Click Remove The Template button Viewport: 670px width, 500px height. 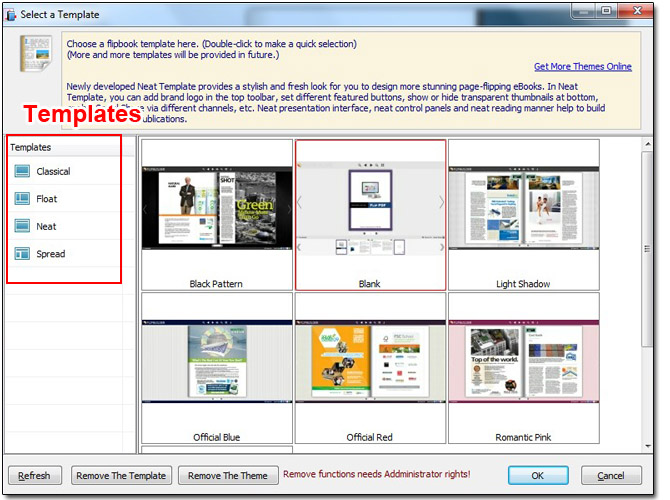tap(121, 475)
